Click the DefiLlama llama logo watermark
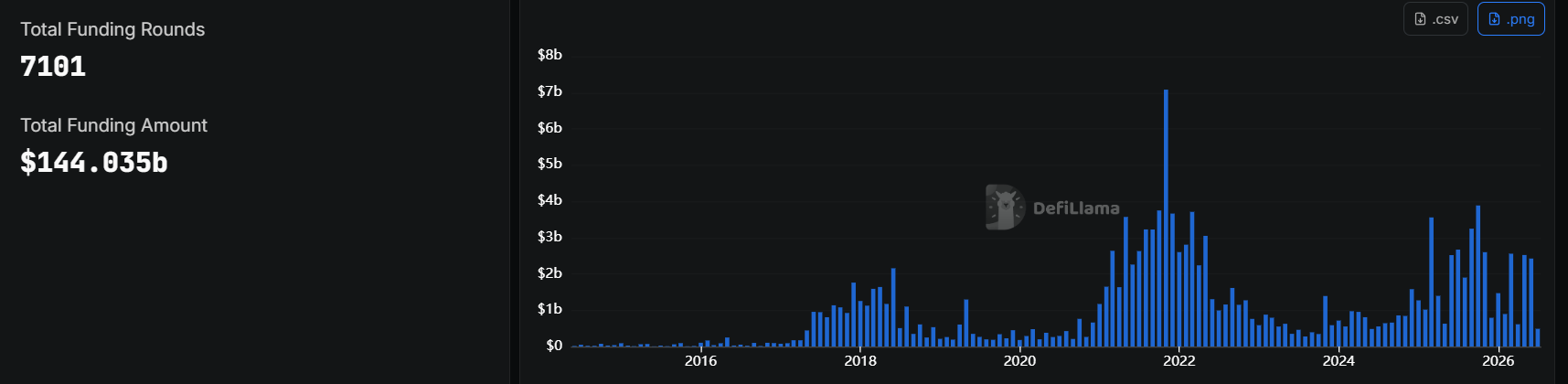 click(1005, 208)
